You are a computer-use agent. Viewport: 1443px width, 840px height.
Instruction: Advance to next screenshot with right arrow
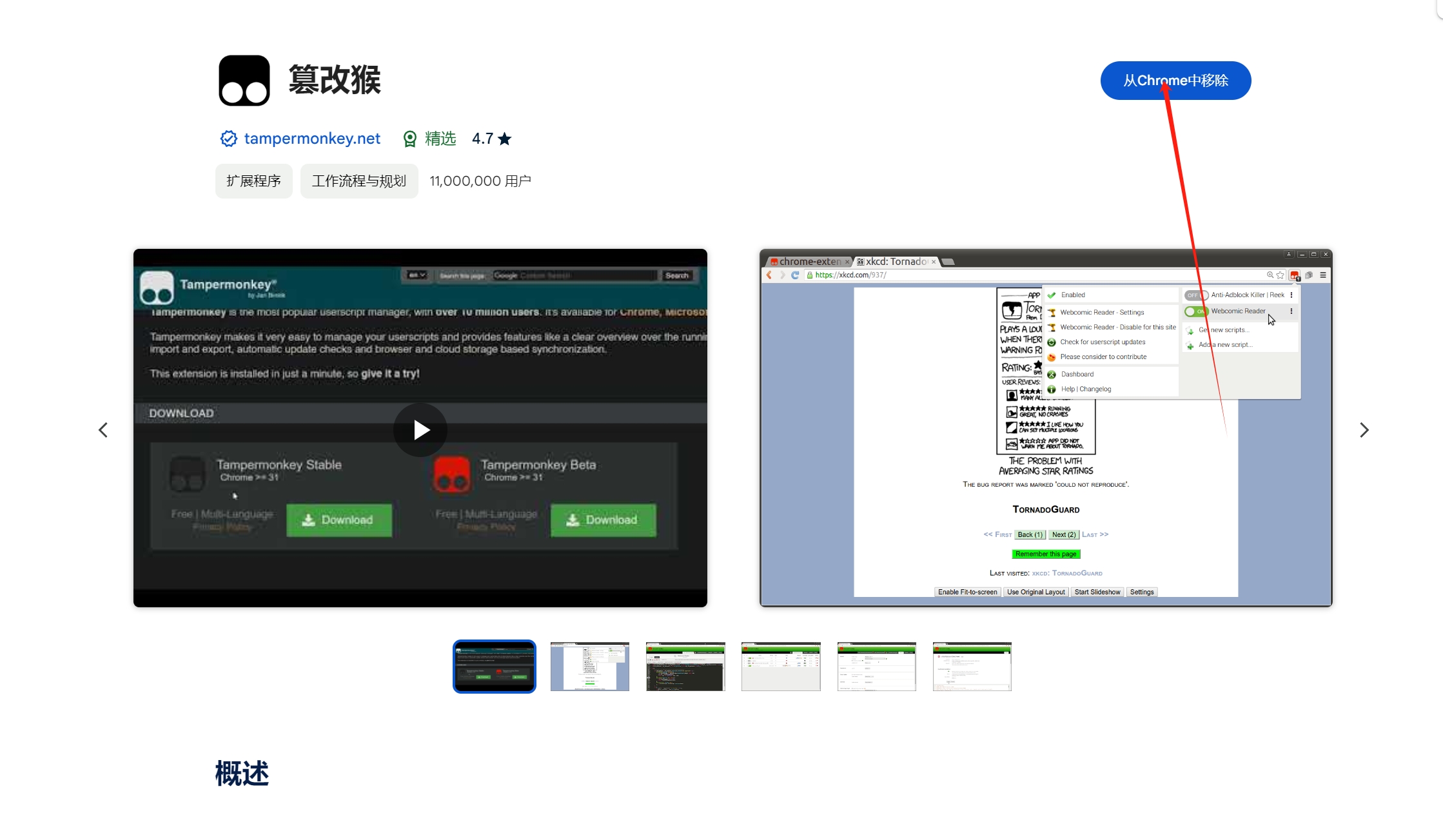pos(1364,430)
